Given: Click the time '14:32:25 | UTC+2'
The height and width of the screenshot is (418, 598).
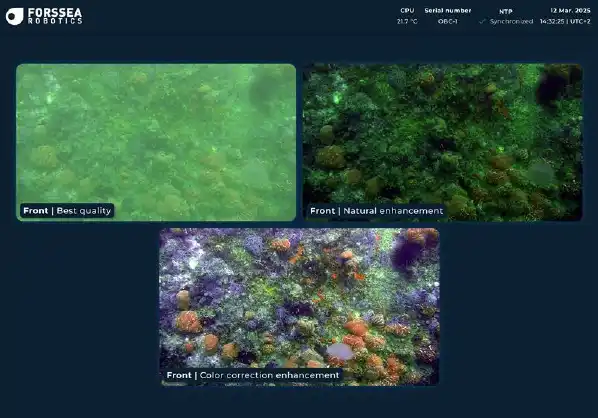Looking at the screenshot, I should [x=565, y=21].
